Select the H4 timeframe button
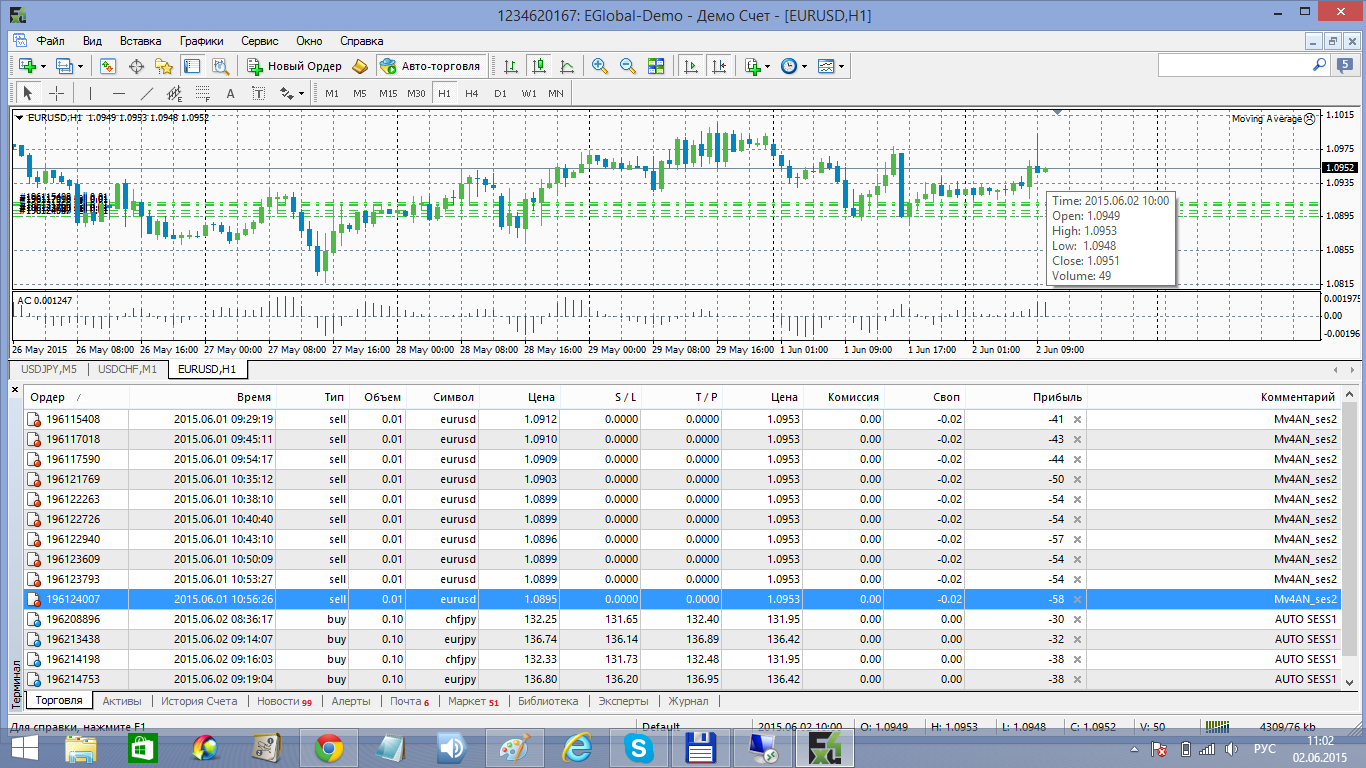This screenshot has width=1366, height=768. pos(472,93)
